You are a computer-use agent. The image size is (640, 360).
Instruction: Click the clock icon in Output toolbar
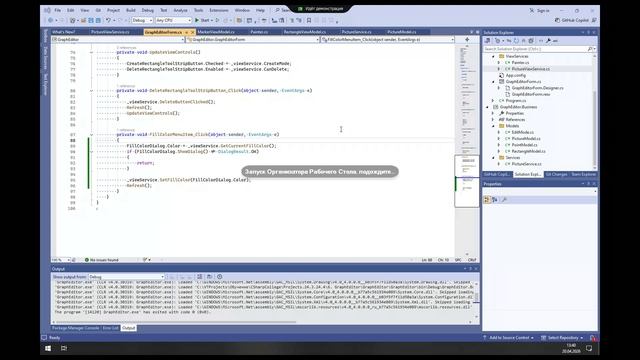(220, 277)
